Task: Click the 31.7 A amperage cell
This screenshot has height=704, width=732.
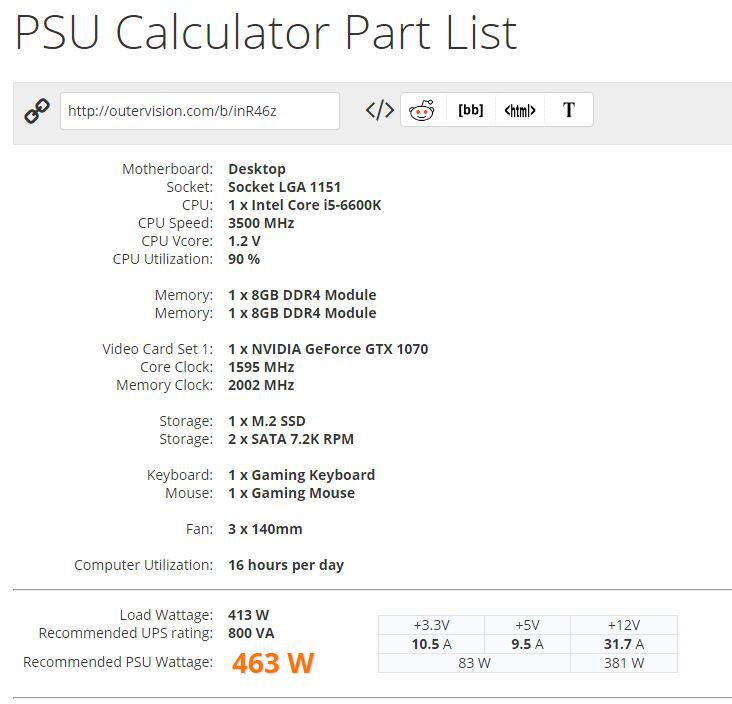Action: [624, 644]
